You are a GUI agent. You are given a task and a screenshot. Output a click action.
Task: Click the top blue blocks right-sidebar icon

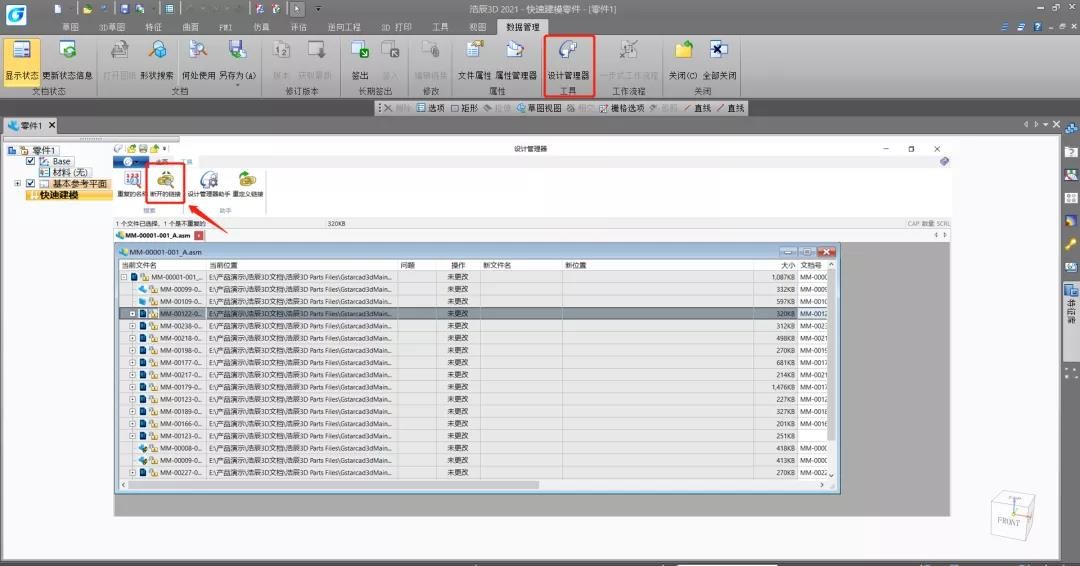click(x=1070, y=129)
